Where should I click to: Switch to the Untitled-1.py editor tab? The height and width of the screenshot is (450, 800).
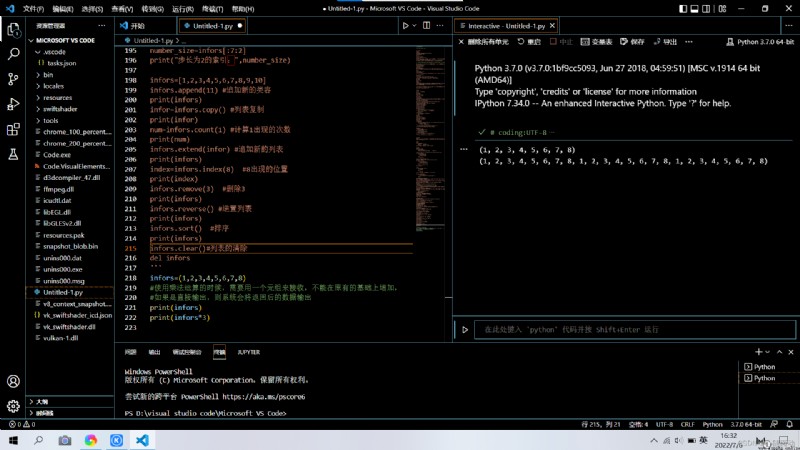point(212,26)
